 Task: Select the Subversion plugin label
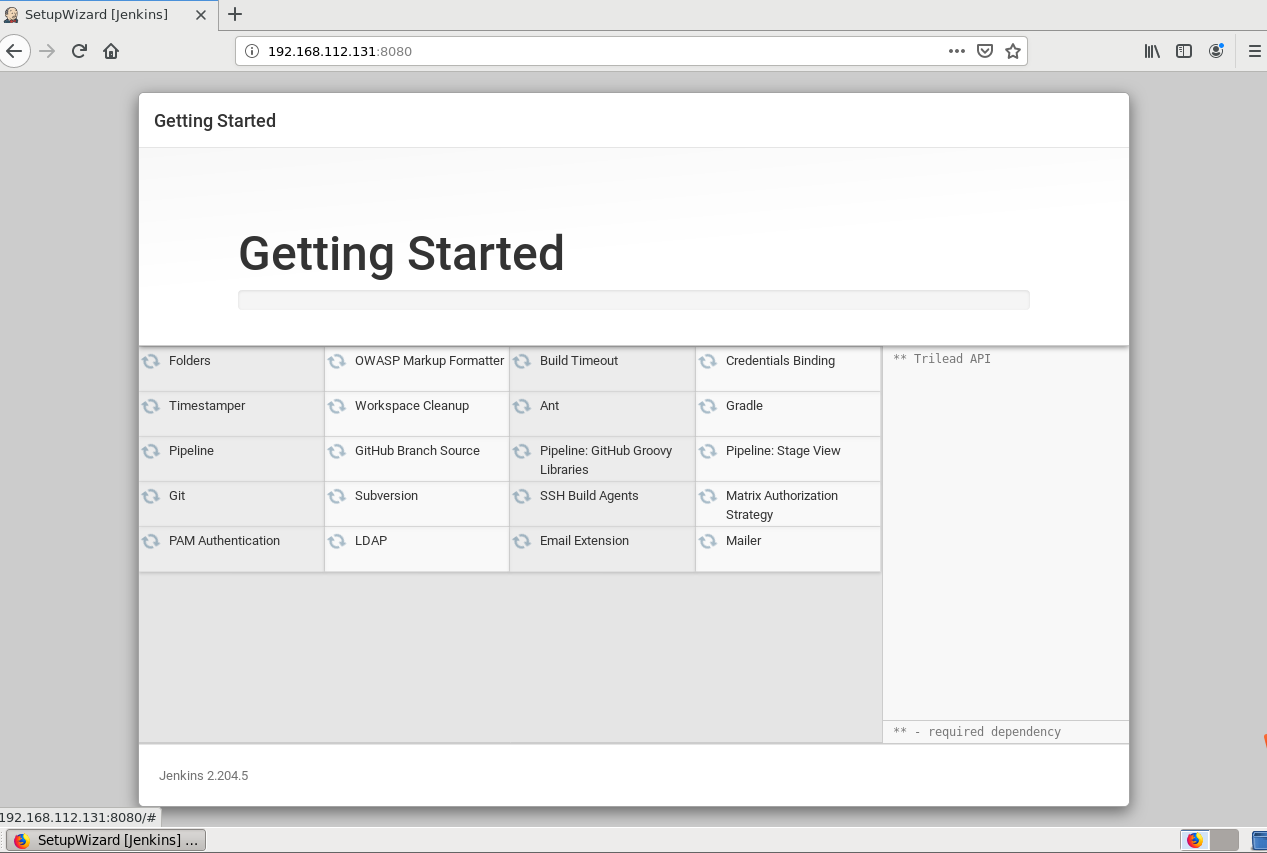386,496
